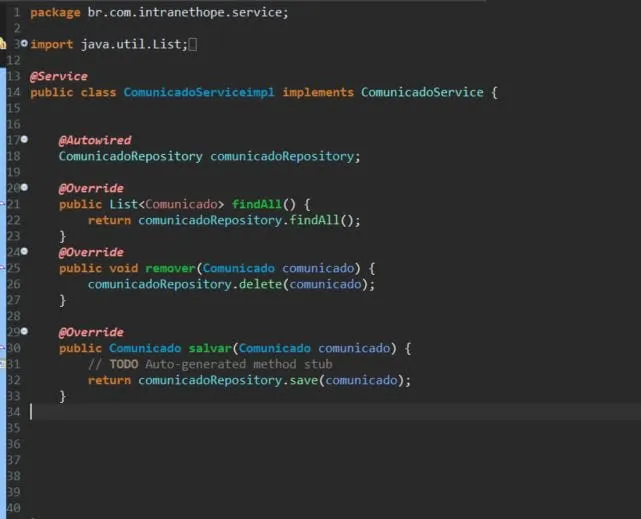641x519 pixels.
Task: Click the TODO task marker at line 31
Action: pyautogui.click(x=3, y=364)
